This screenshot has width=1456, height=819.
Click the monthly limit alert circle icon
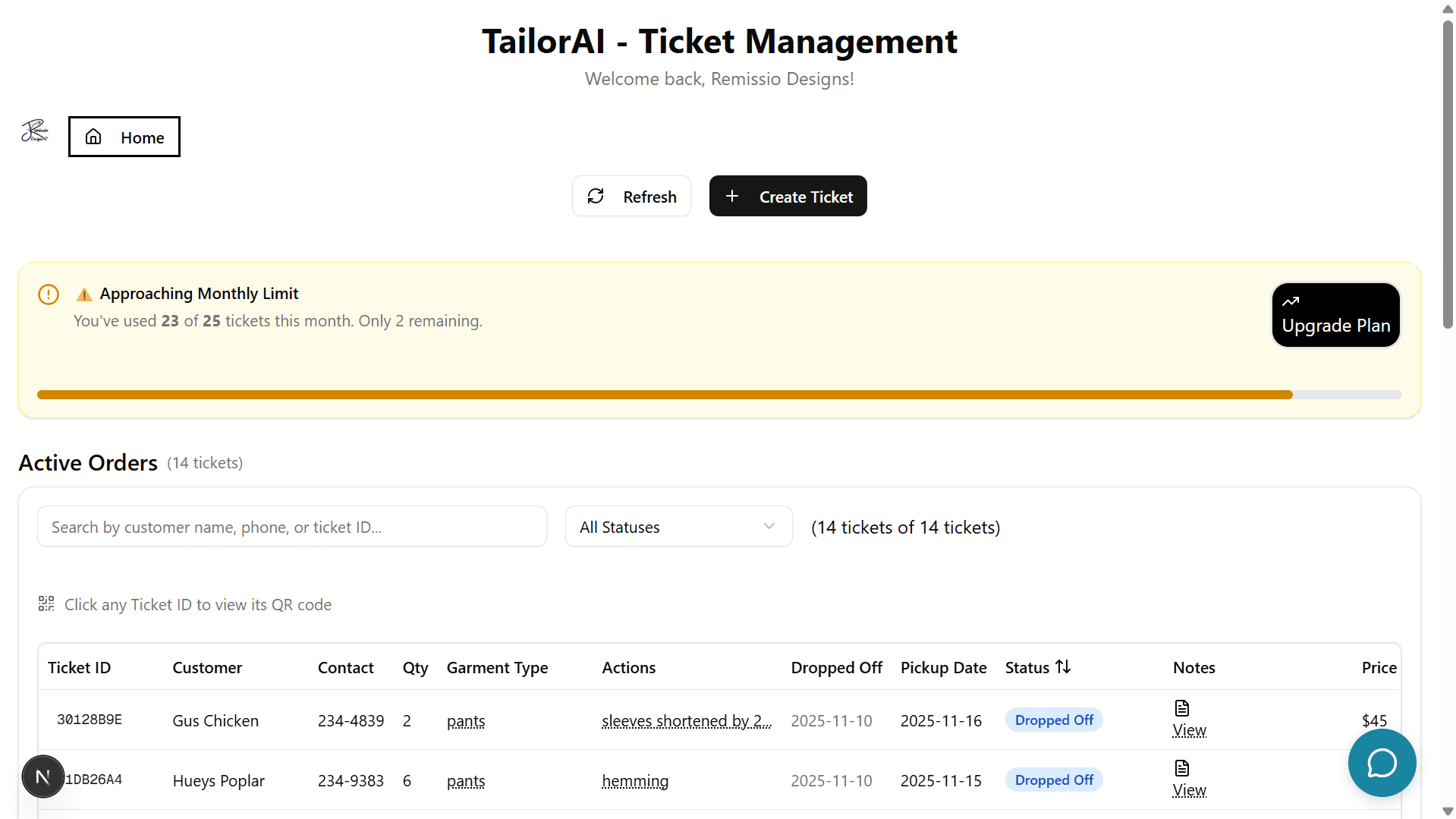pyautogui.click(x=49, y=295)
